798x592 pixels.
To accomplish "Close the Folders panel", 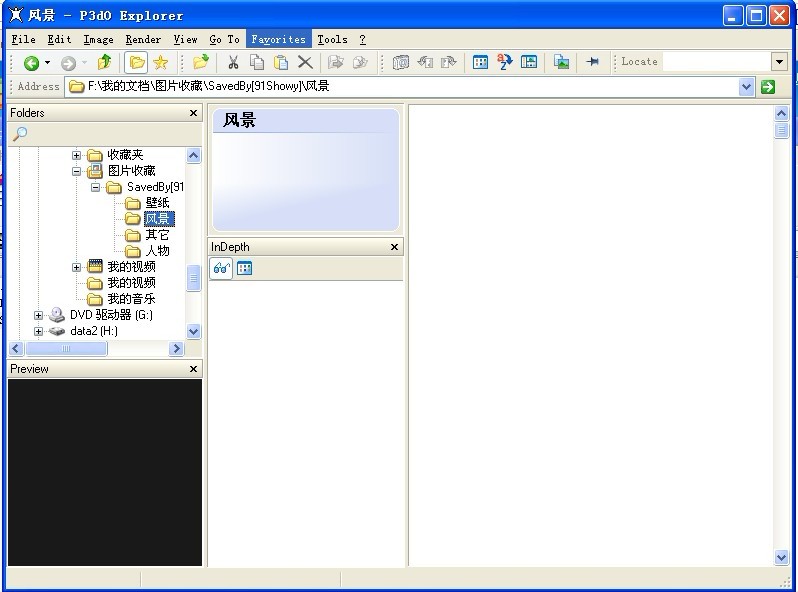I will tap(193, 113).
